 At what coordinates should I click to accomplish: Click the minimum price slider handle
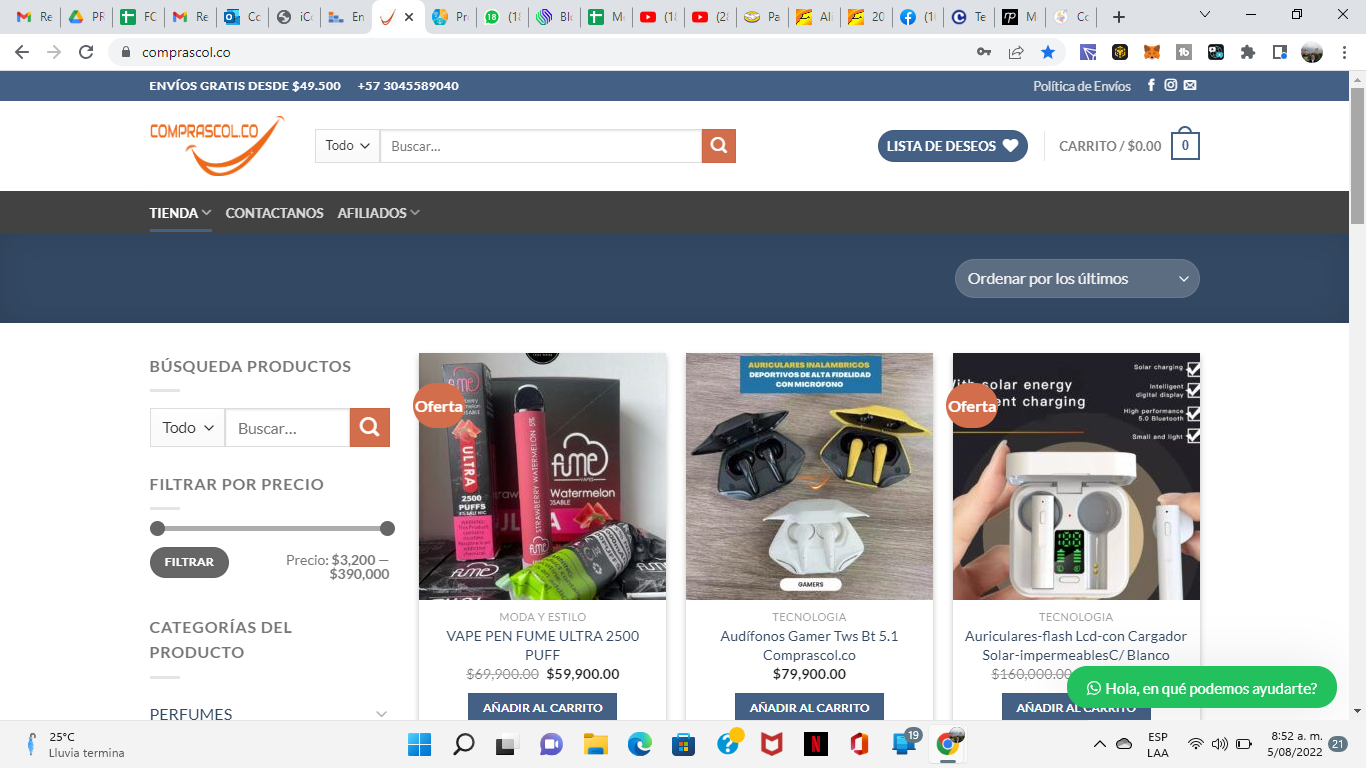pyautogui.click(x=157, y=528)
